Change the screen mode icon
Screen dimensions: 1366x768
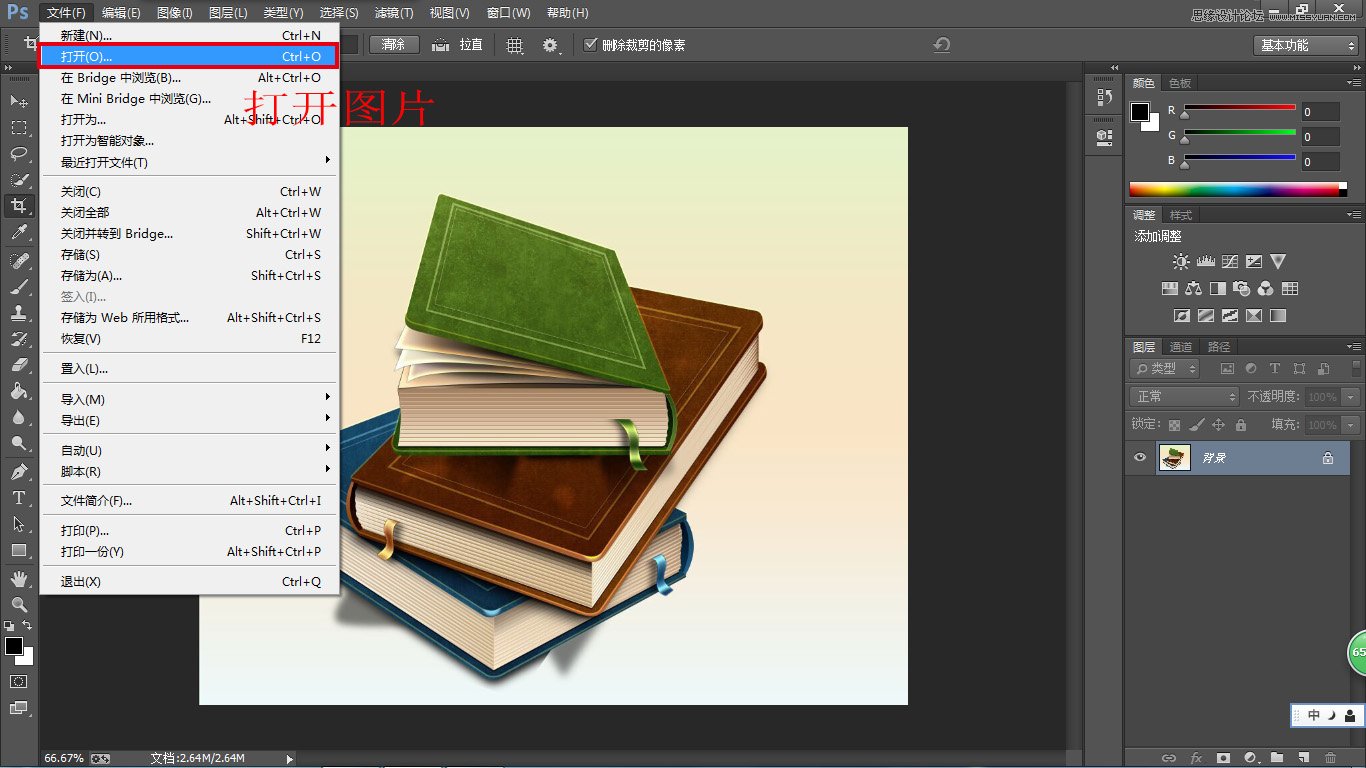[19, 708]
